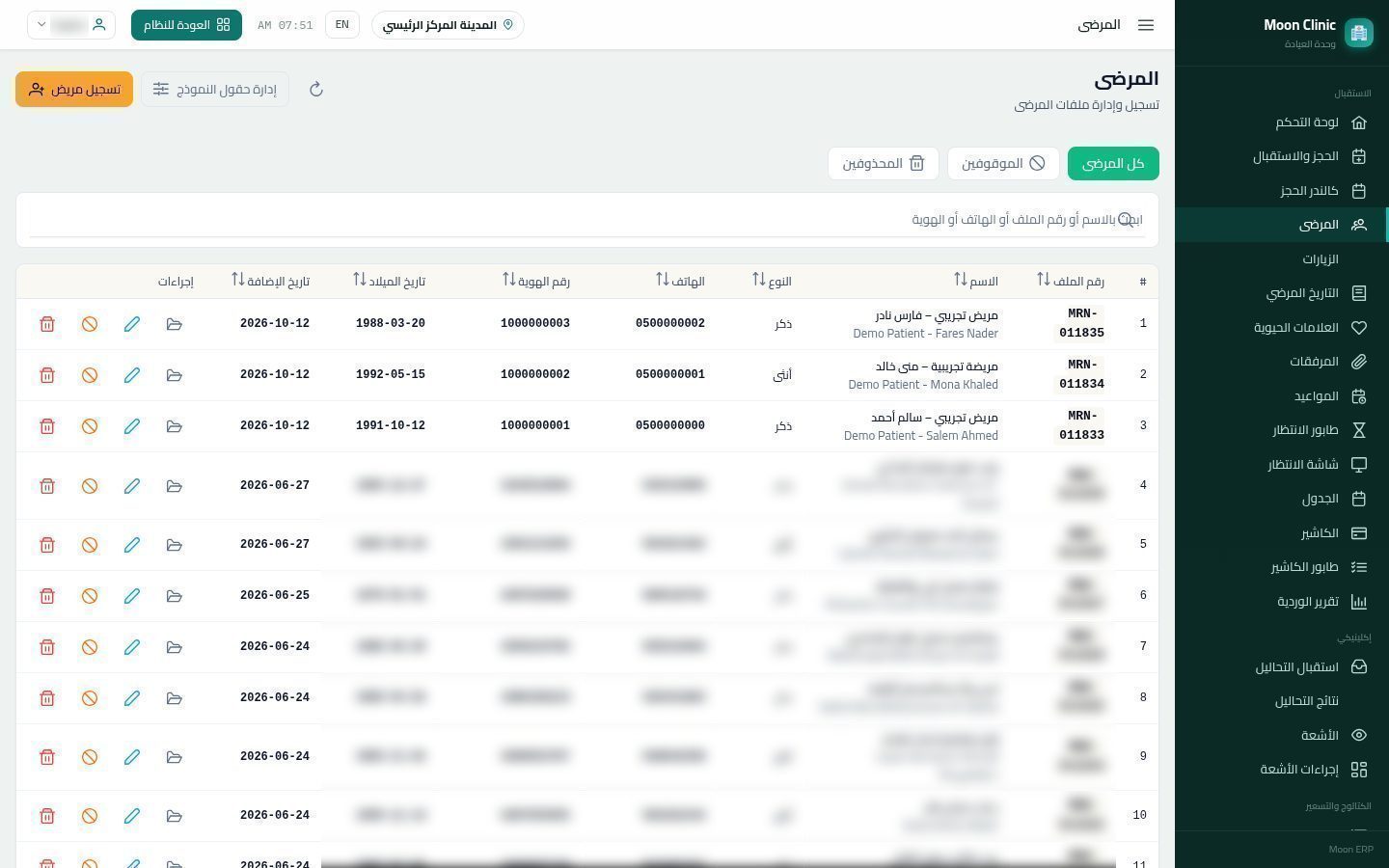1389x868 pixels.
Task: Open استقبال التحاليل in sidebar
Action: [x=1282, y=667]
